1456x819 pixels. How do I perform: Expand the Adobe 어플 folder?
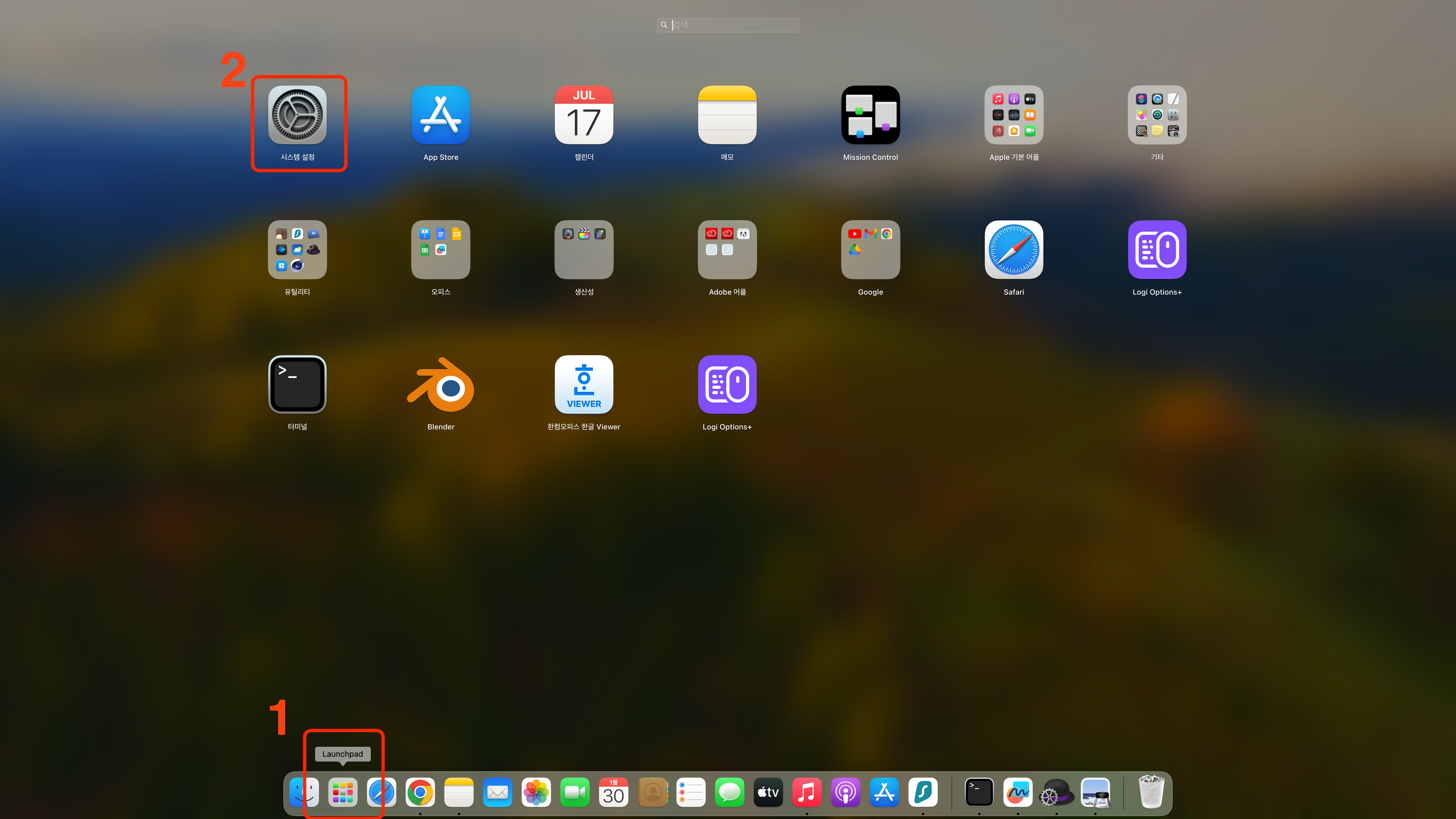[x=727, y=250]
